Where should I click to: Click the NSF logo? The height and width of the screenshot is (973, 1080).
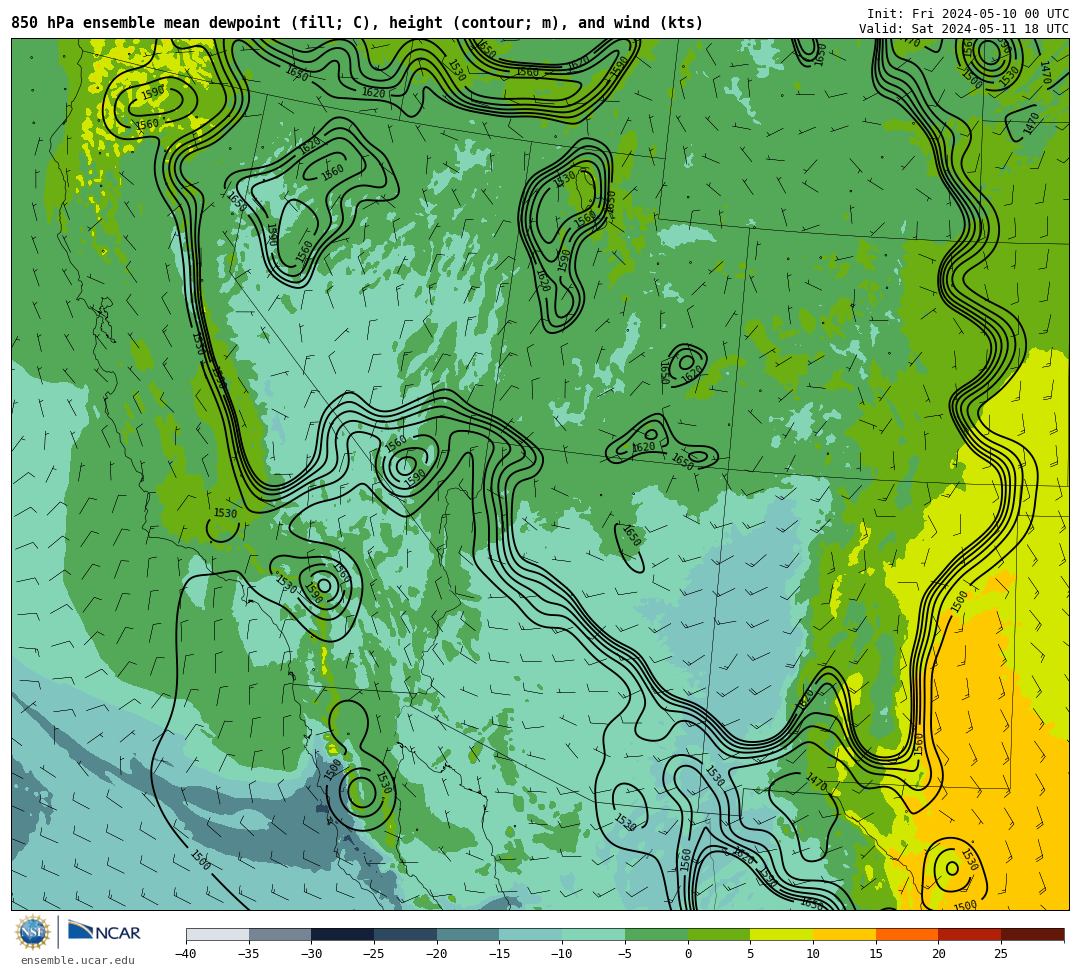tap(32, 932)
